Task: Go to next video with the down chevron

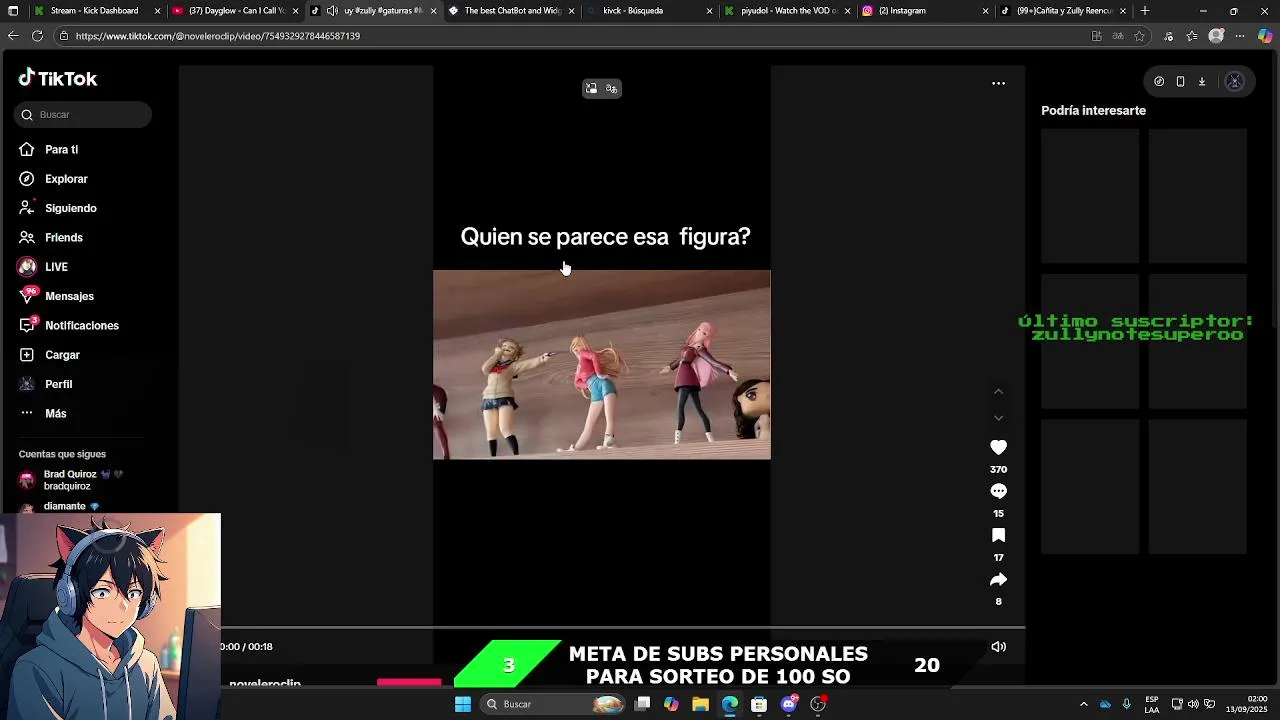Action: [998, 417]
